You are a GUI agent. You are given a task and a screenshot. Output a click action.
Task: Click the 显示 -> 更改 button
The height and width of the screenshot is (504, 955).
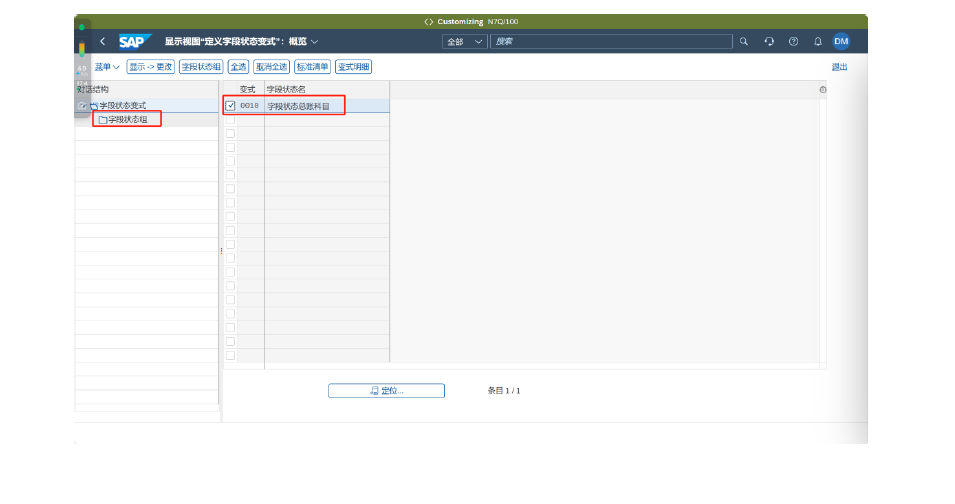150,67
